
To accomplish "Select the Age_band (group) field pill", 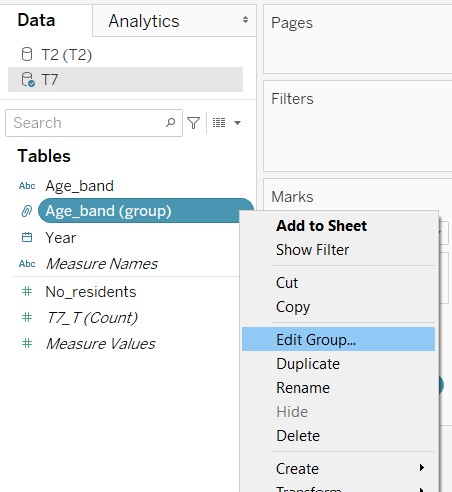I will [146, 211].
